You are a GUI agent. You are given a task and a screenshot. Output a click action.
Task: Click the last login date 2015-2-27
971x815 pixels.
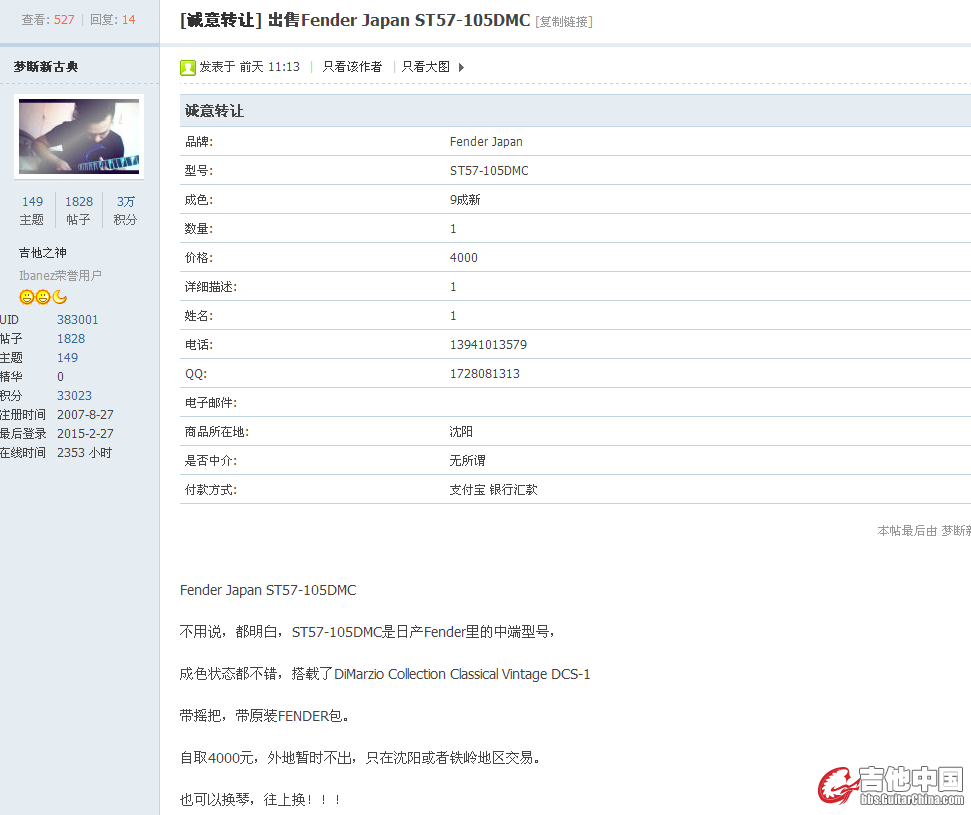pyautogui.click(x=85, y=434)
